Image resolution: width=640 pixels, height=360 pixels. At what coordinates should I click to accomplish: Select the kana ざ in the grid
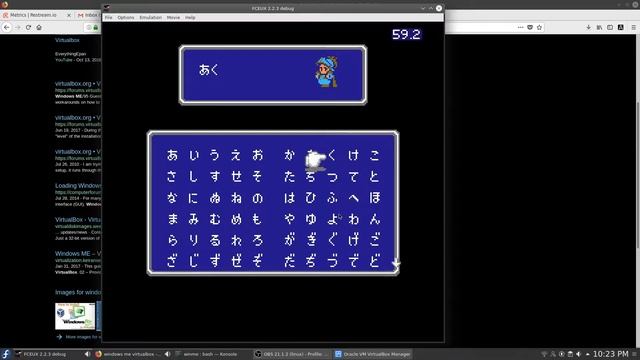click(x=172, y=261)
